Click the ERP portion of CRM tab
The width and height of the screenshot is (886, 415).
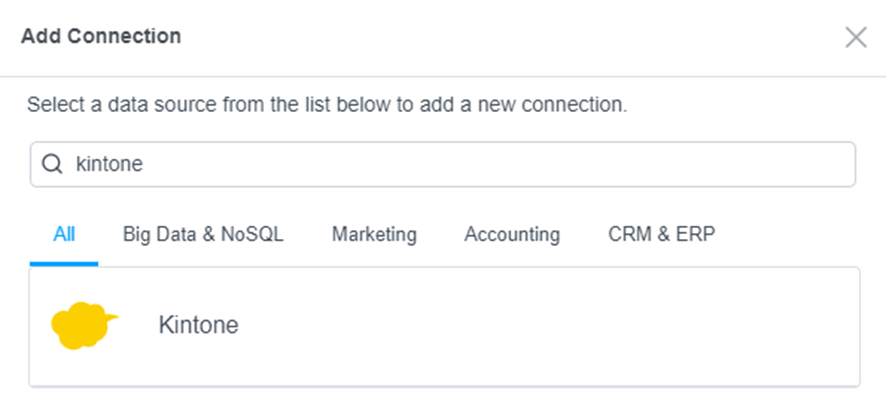(x=696, y=234)
